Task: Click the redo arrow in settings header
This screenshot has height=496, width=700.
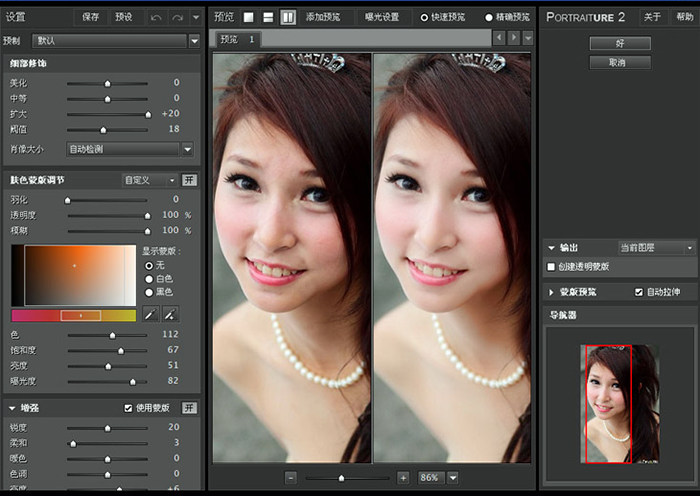Action: click(177, 18)
